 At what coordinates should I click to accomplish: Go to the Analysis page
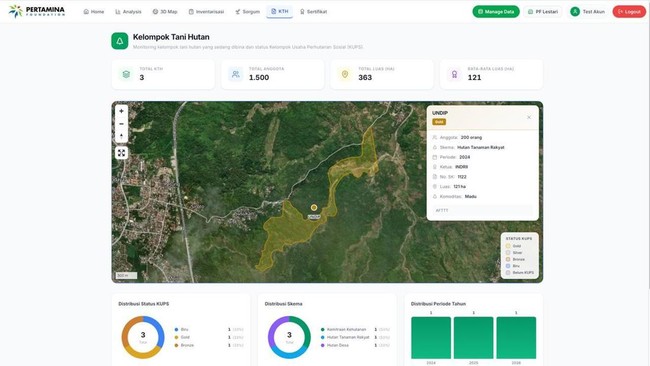click(128, 12)
